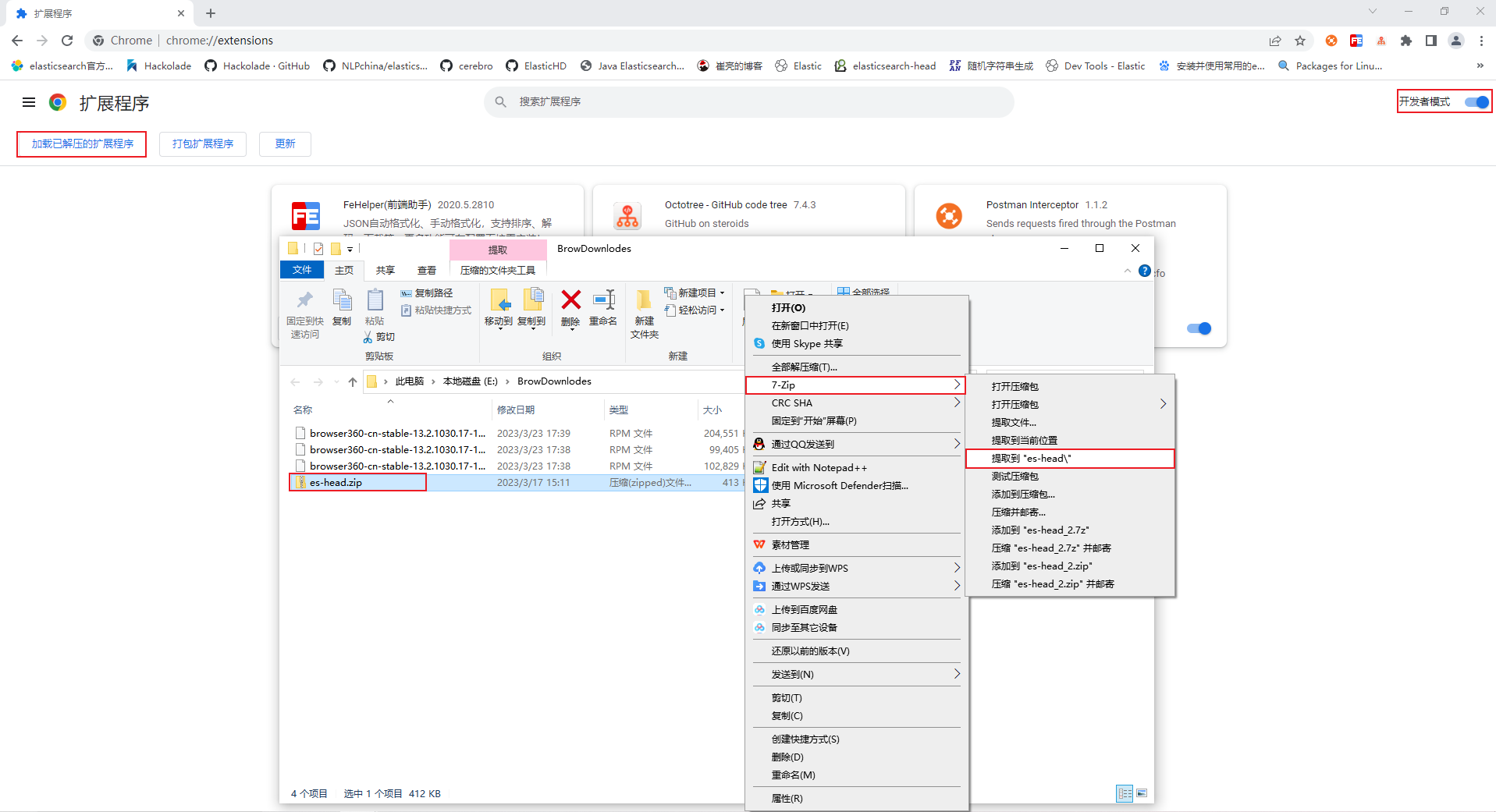Open the quick access toolbar customize dropdown
This screenshot has height=812, width=1496.
[x=350, y=248]
